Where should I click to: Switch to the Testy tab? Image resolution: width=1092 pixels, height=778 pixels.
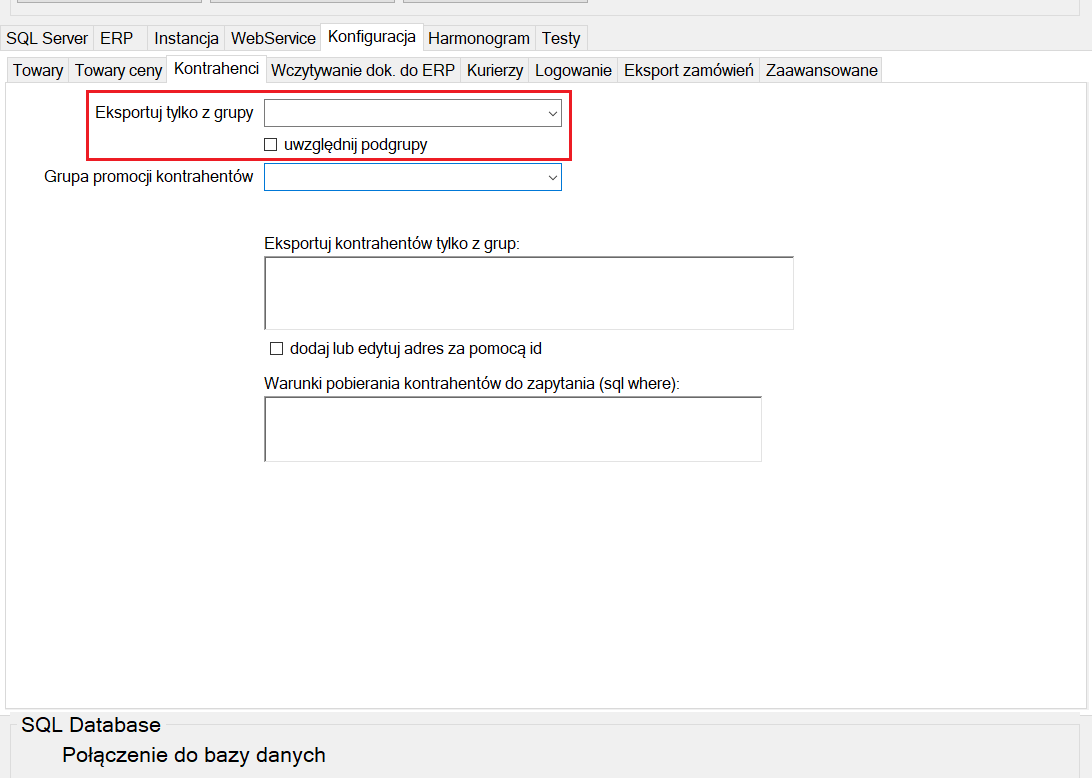click(x=561, y=38)
